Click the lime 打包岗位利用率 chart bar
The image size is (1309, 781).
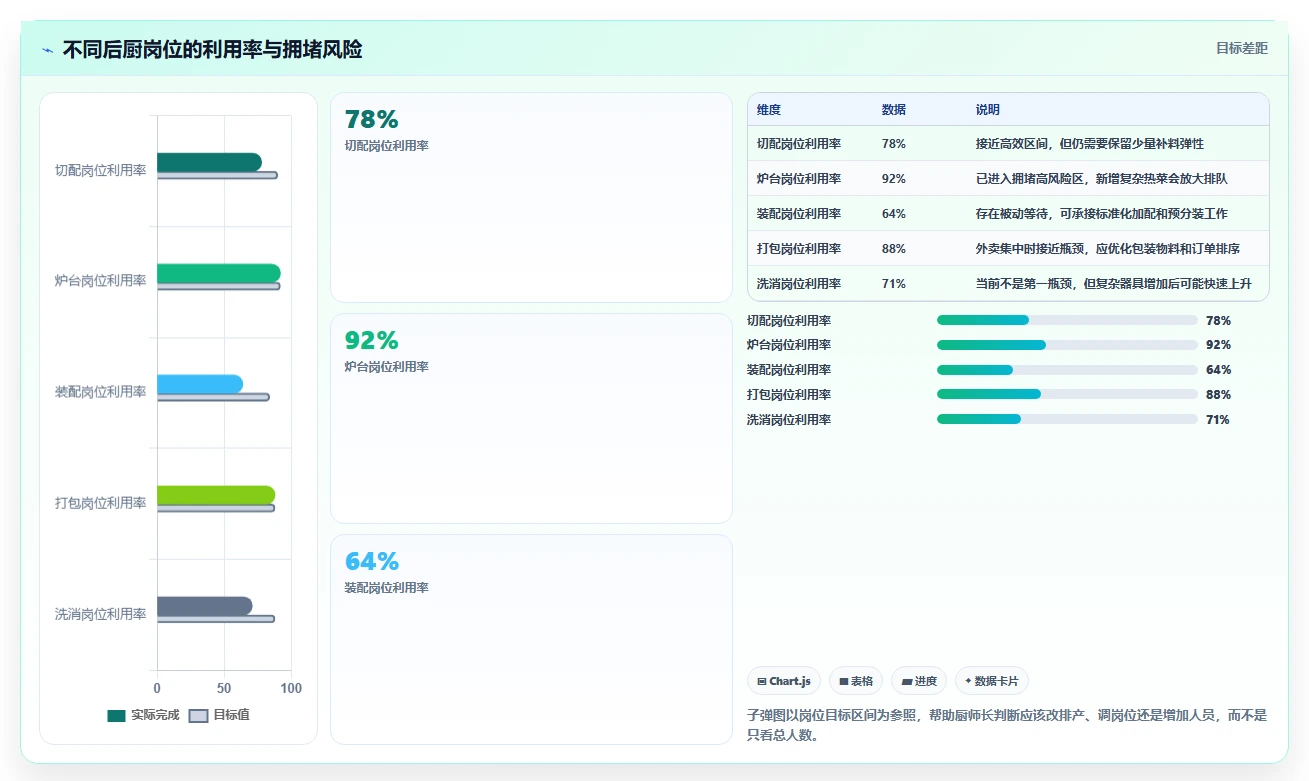pos(216,495)
